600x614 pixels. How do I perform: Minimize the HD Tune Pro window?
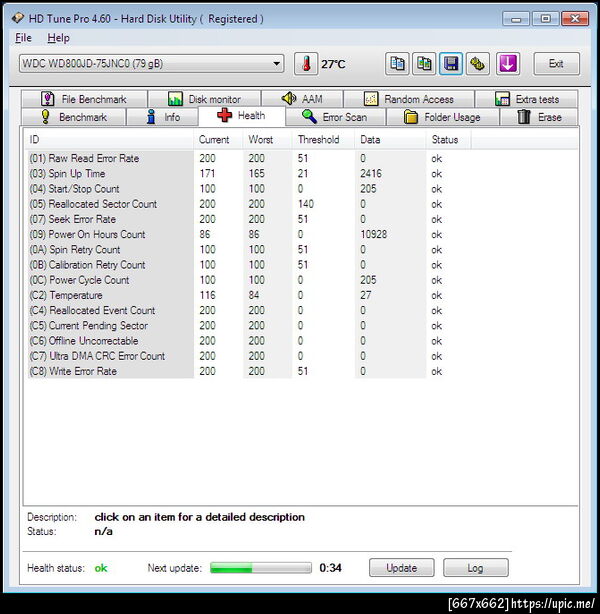point(516,18)
